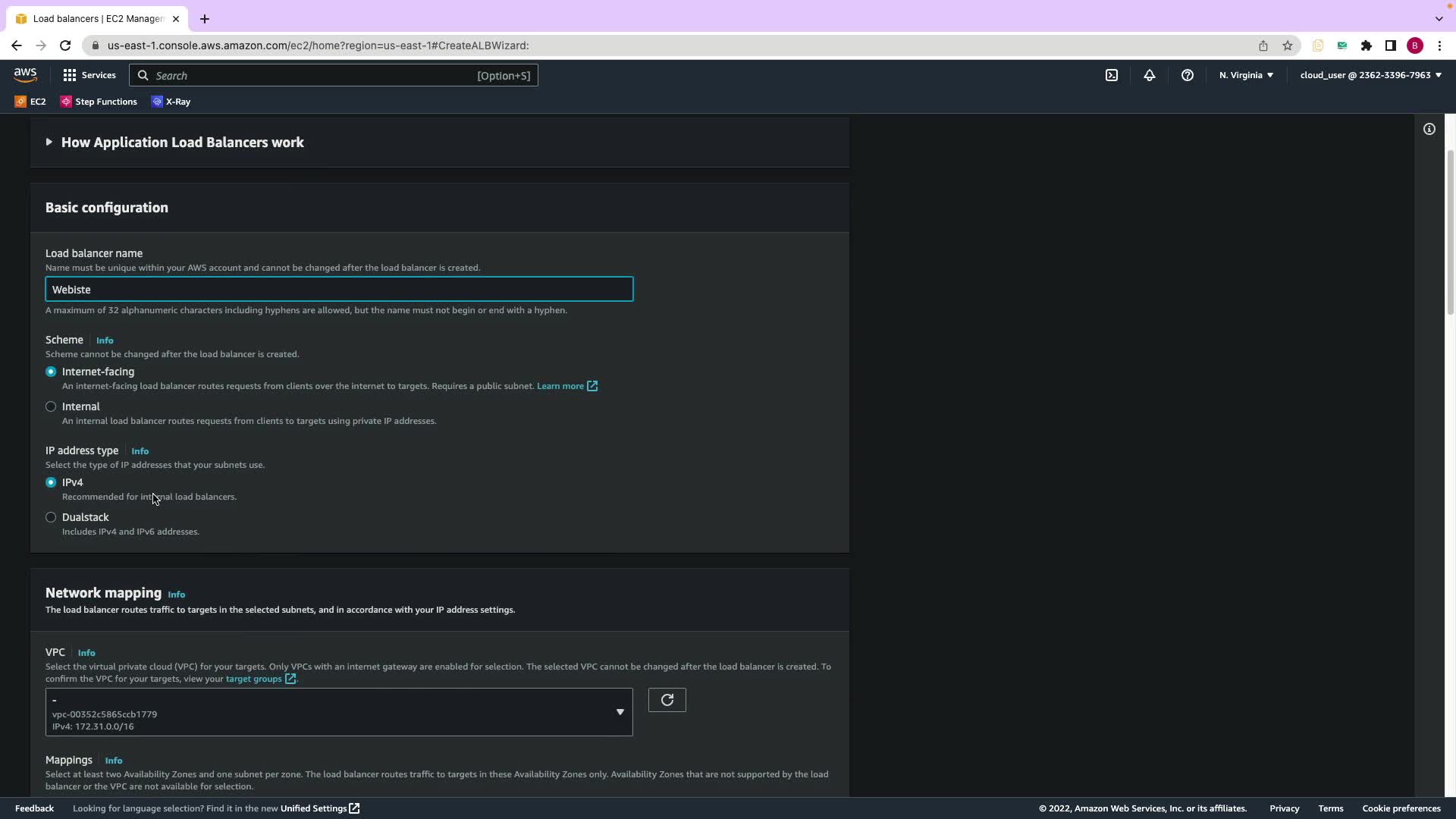This screenshot has height=819, width=1456.
Task: Open the AWS CloudShell icon
Action: tap(1112, 75)
